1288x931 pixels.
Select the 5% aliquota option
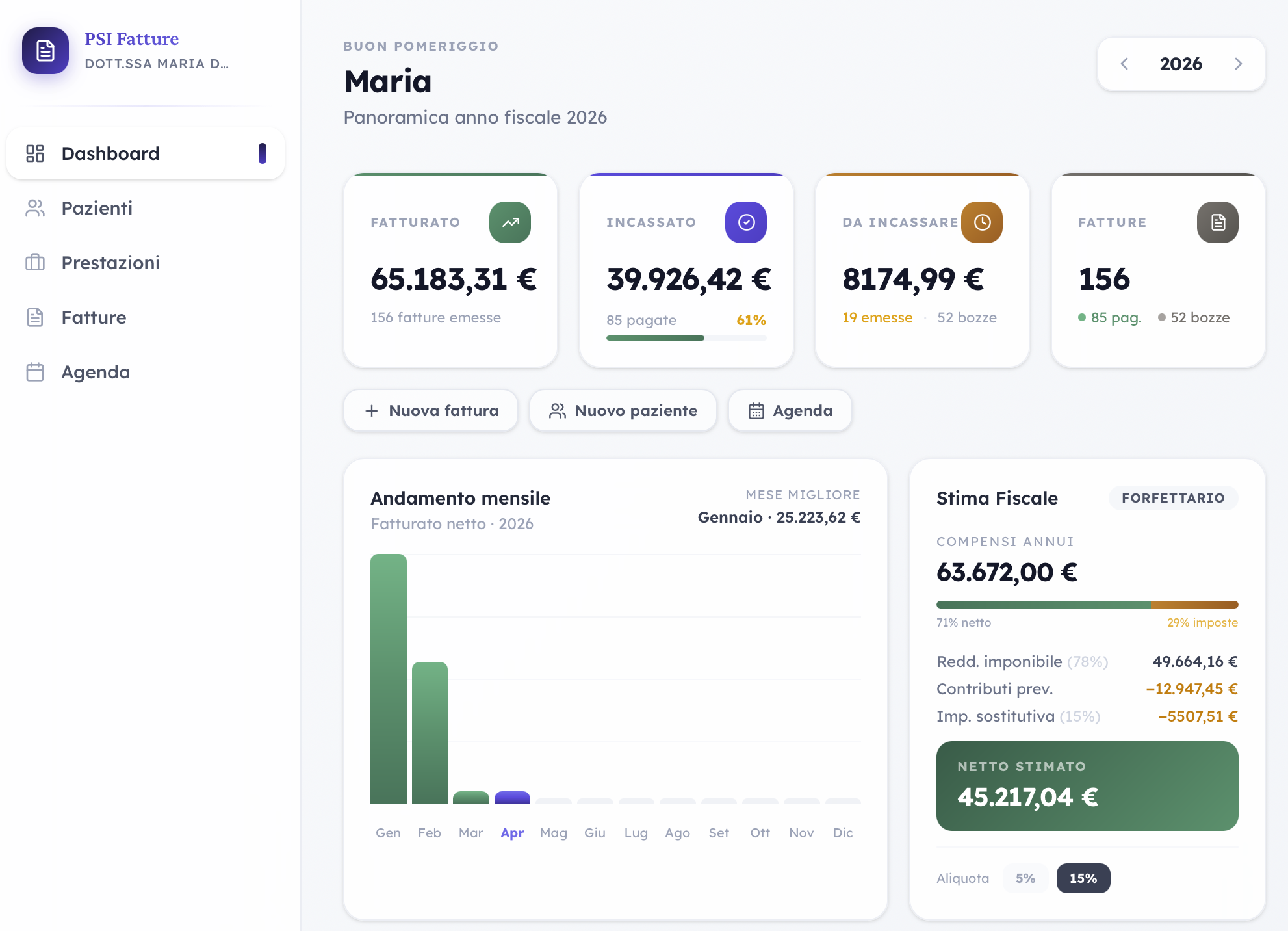point(1025,878)
